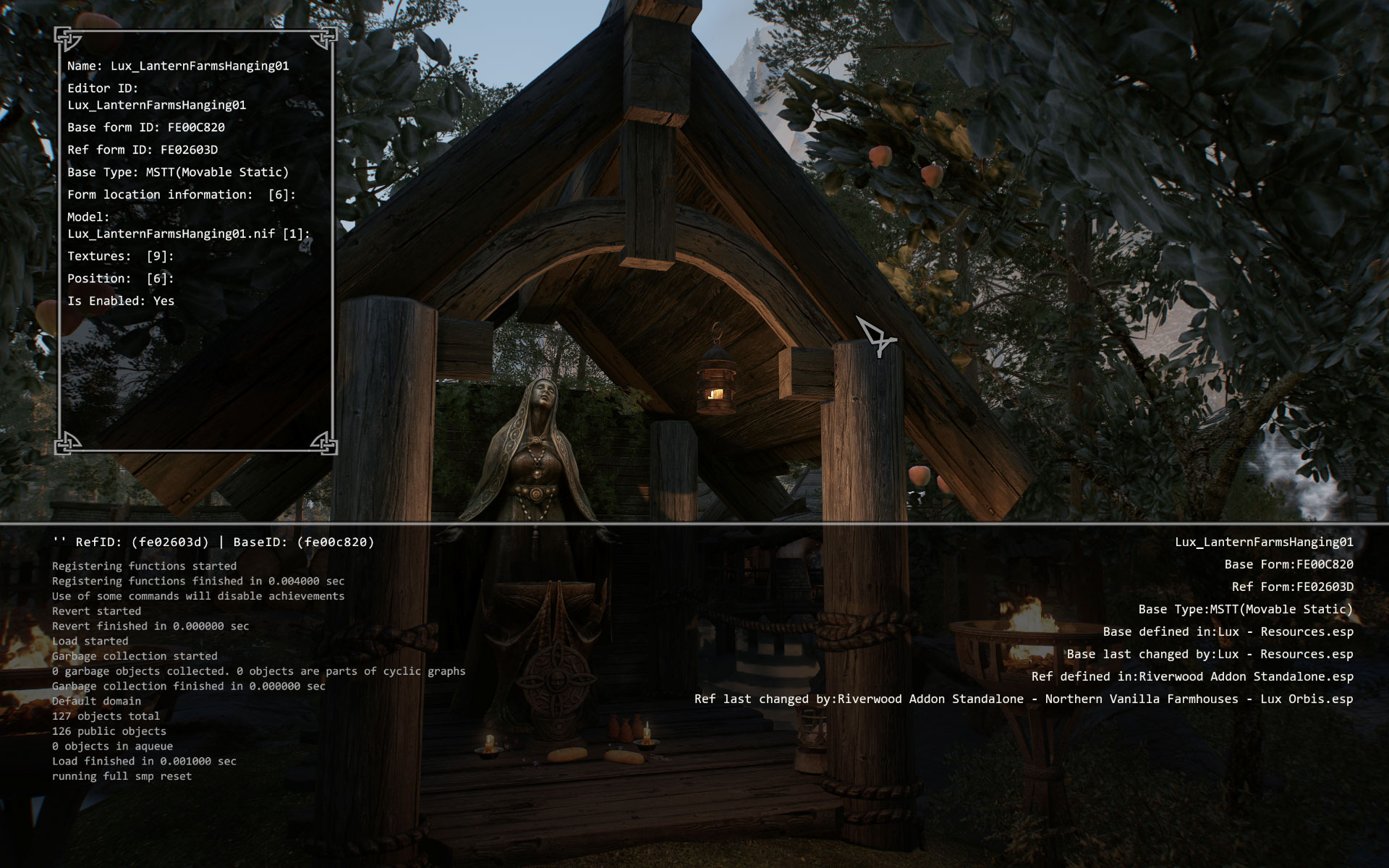Click console line Default domain
1389x868 pixels.
click(96, 701)
